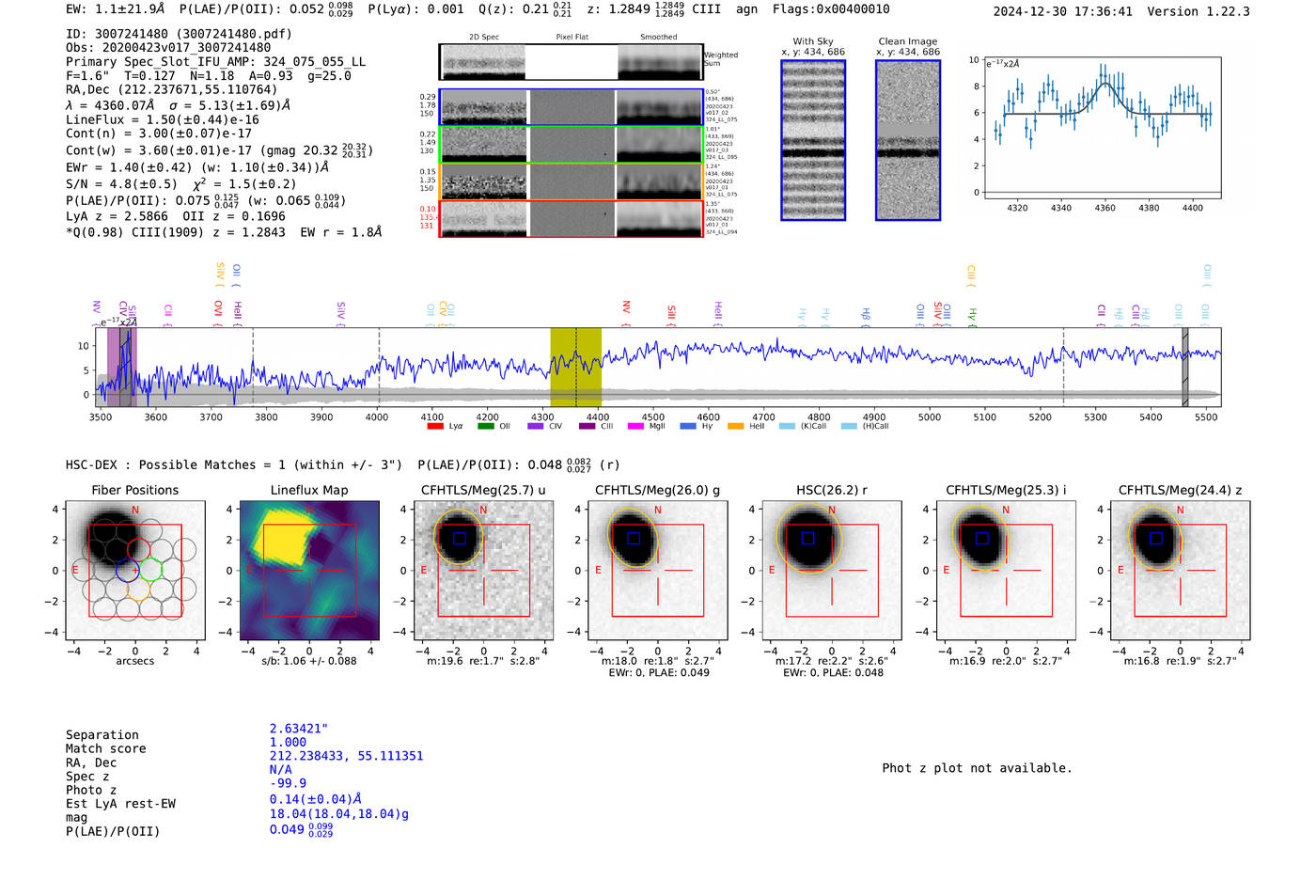Click the green OII legend swatch
The image size is (1316, 896).
pos(486,426)
